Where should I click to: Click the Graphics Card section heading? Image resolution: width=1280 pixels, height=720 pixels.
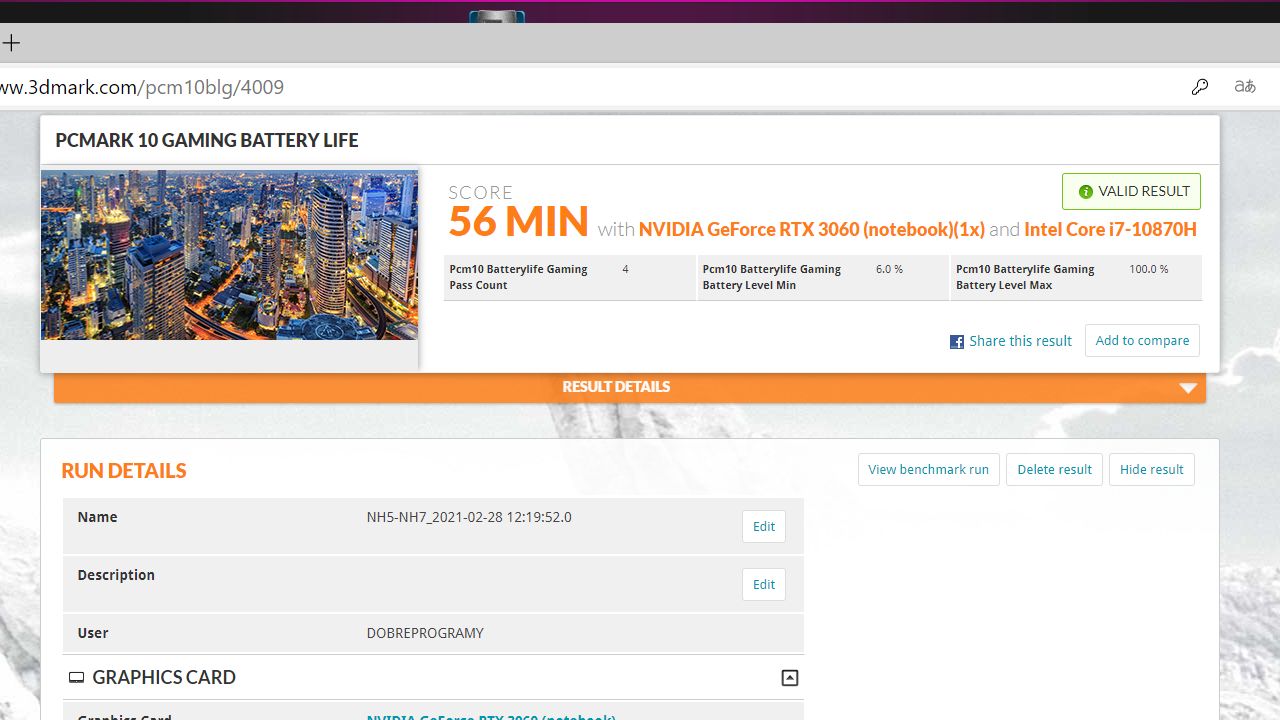[x=164, y=677]
